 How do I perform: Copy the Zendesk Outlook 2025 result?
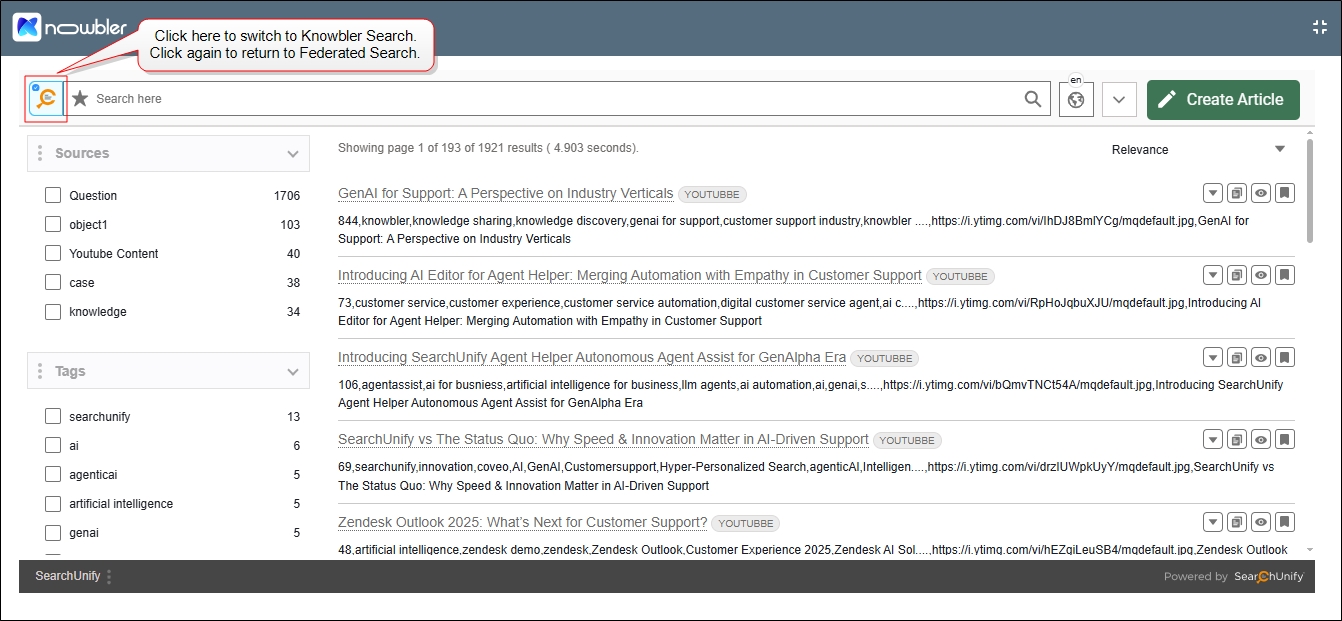[x=1237, y=522]
